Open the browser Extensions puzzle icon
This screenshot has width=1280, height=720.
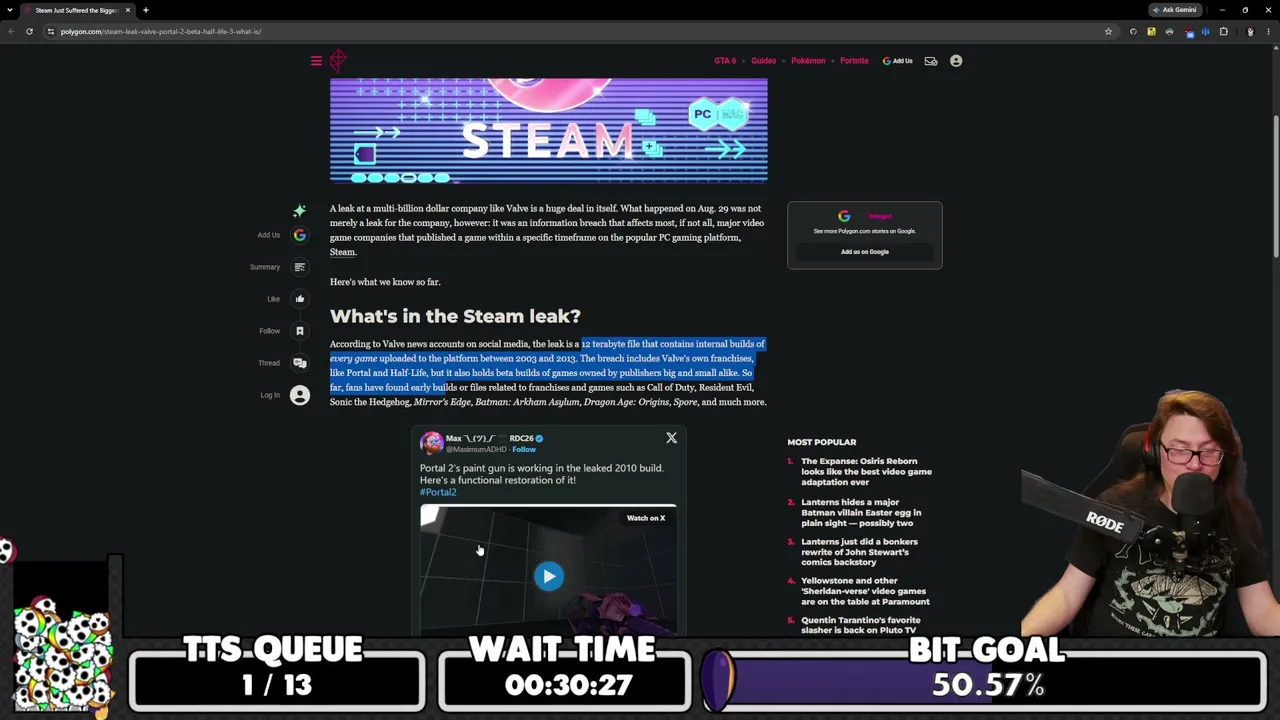1223,31
